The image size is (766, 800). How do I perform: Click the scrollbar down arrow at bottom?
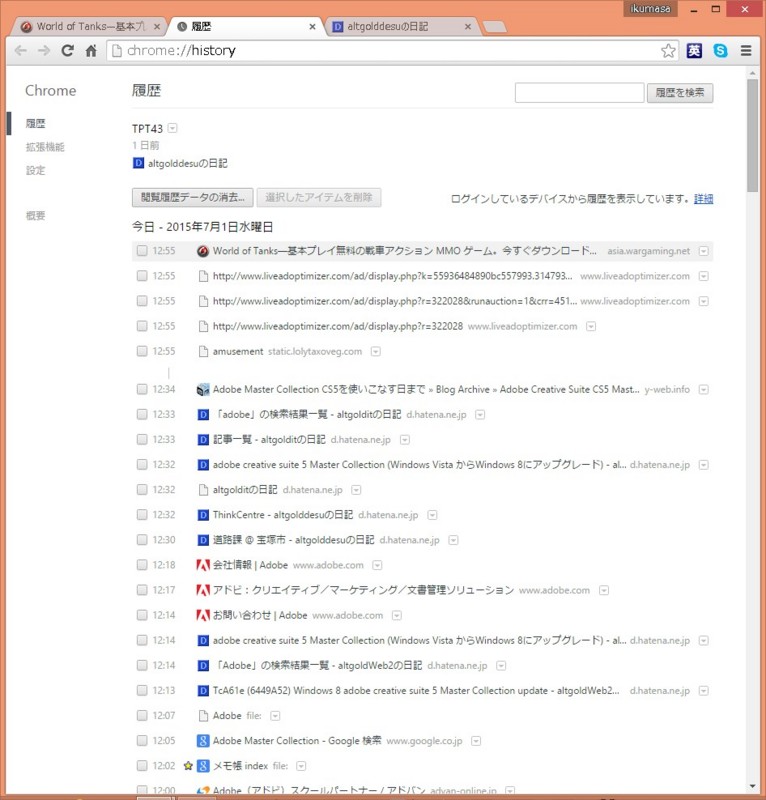[x=752, y=786]
